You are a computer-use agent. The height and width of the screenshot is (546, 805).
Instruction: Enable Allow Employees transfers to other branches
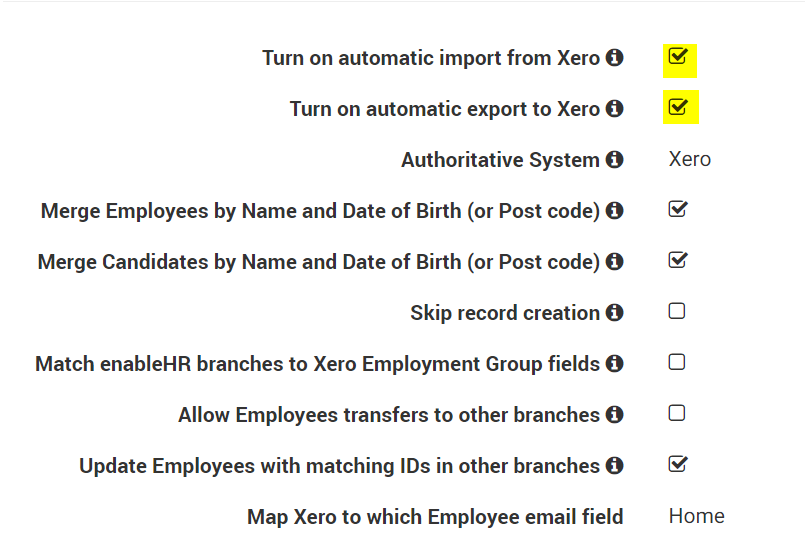click(x=677, y=413)
